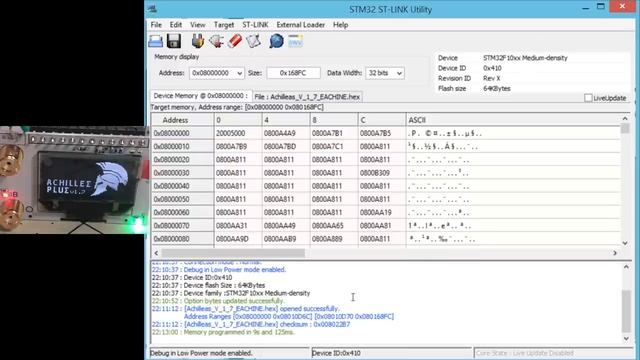Click the log panel up scroll arrow
The image size is (640, 360).
(626, 267)
